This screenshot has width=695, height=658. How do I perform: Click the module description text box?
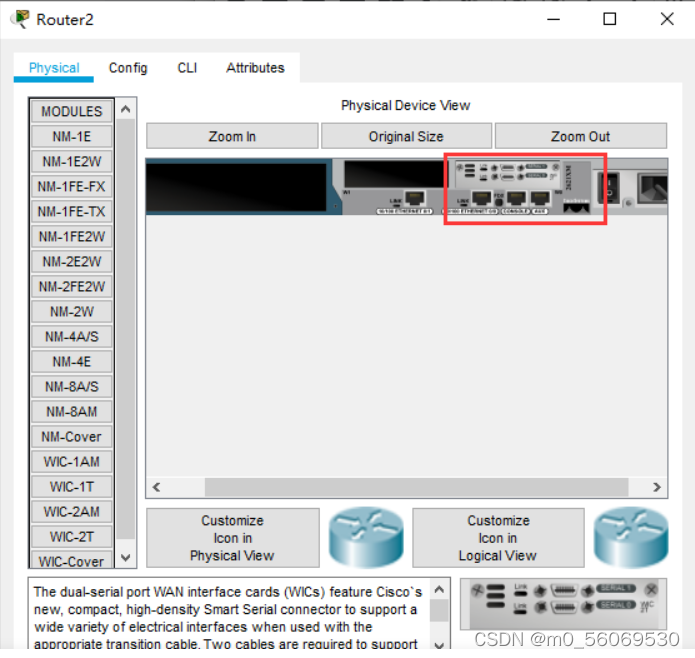pos(230,614)
